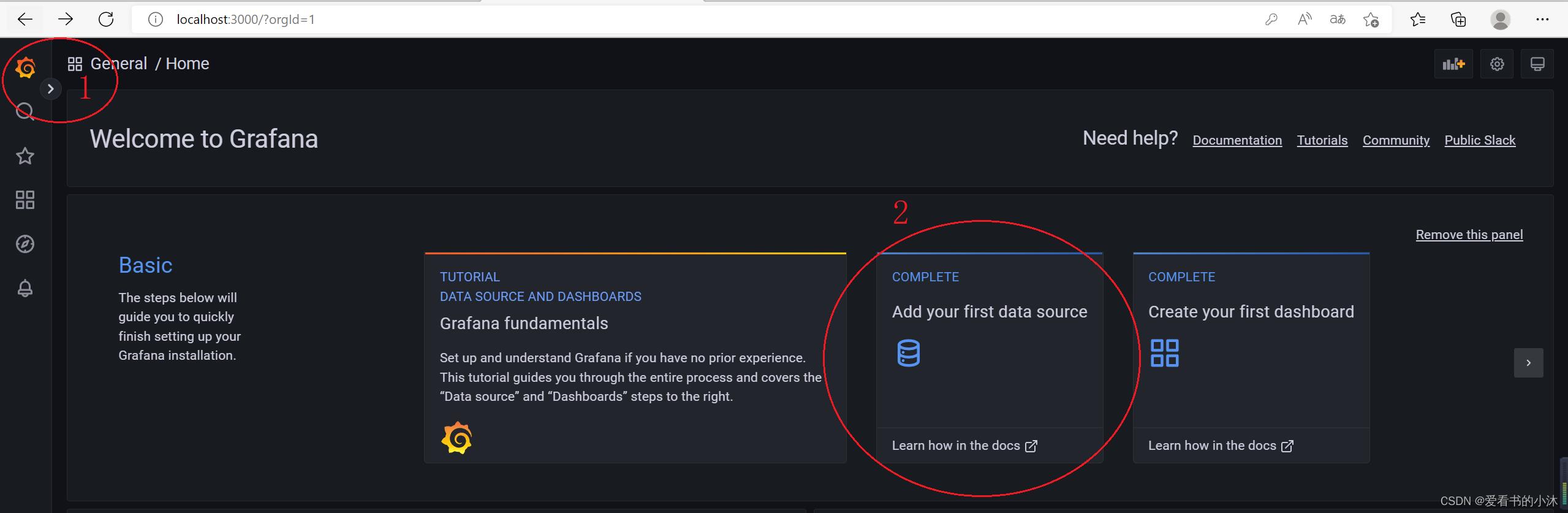Viewport: 1568px width, 513px height.
Task: Click dashboards grid icon beside General
Action: [75, 64]
